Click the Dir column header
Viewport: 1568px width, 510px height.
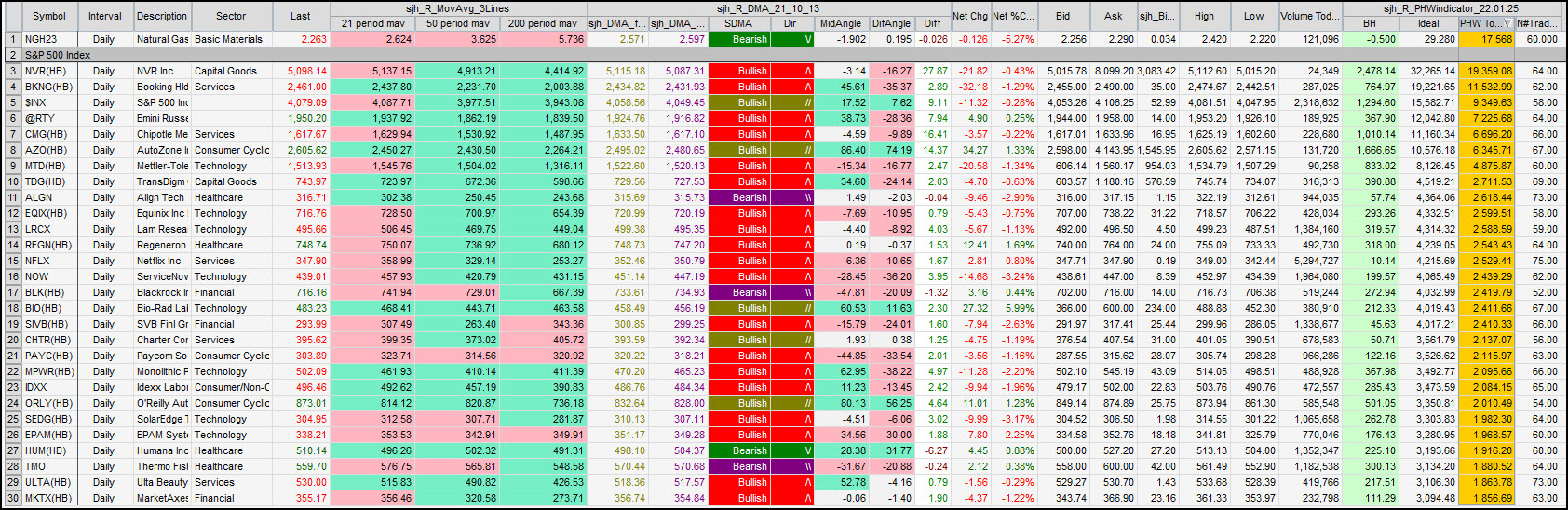pyautogui.click(x=791, y=23)
